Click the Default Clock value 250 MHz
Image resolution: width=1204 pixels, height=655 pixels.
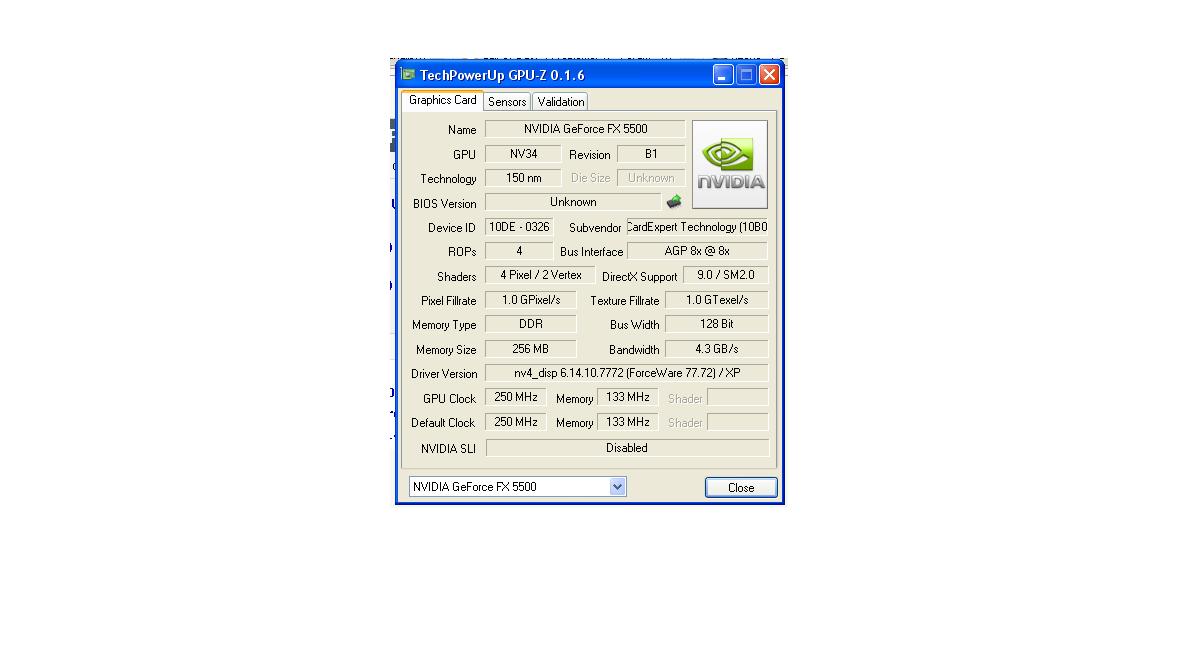pos(516,422)
